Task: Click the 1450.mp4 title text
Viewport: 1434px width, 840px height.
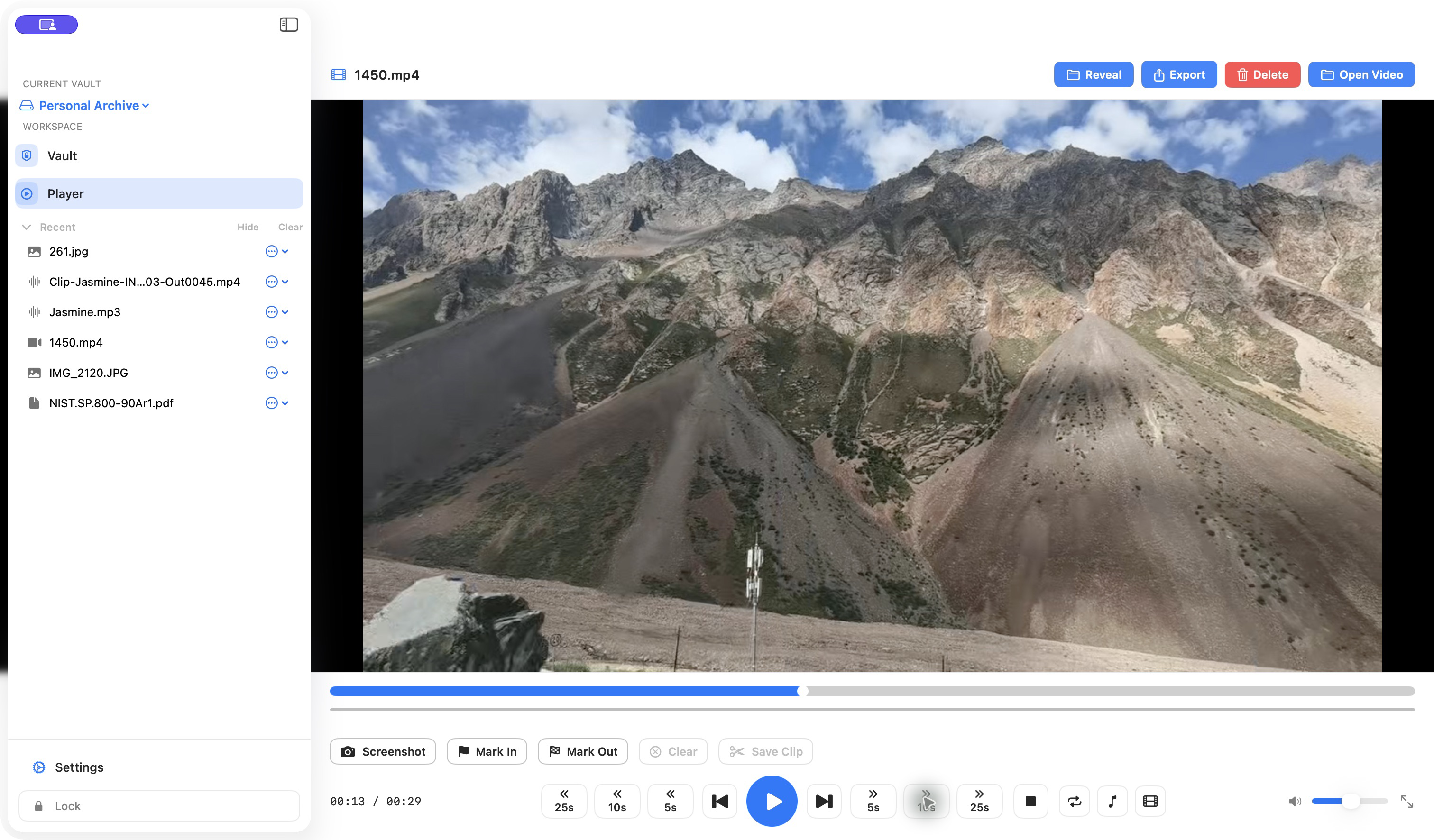Action: 387,74
